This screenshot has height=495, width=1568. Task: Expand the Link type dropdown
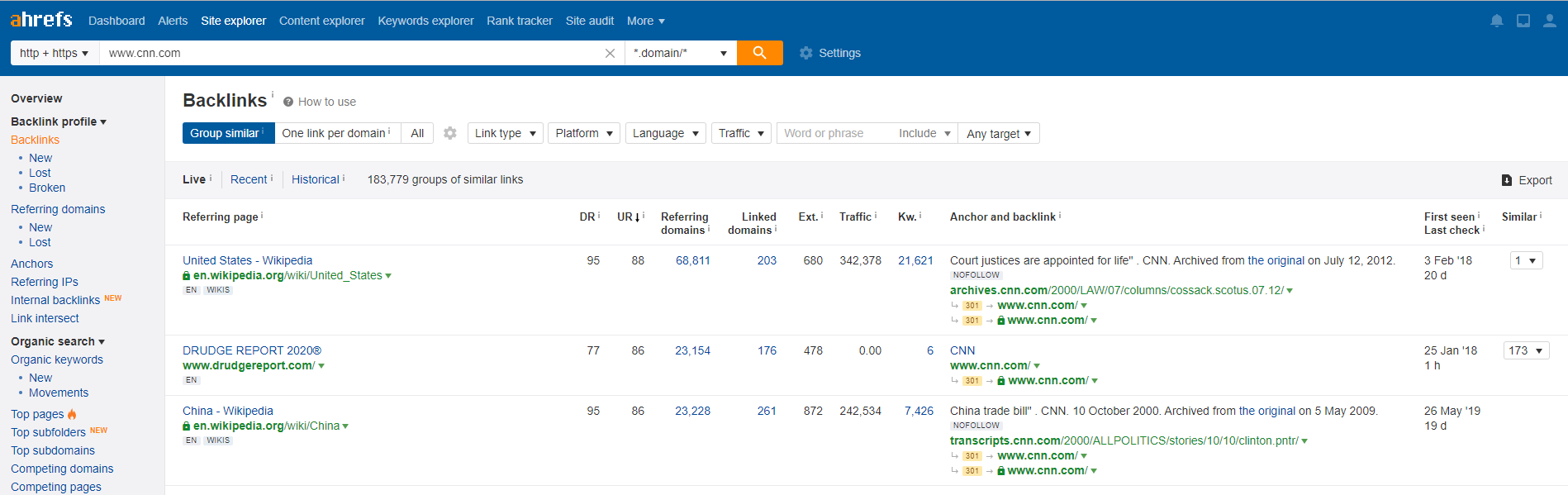click(x=506, y=133)
